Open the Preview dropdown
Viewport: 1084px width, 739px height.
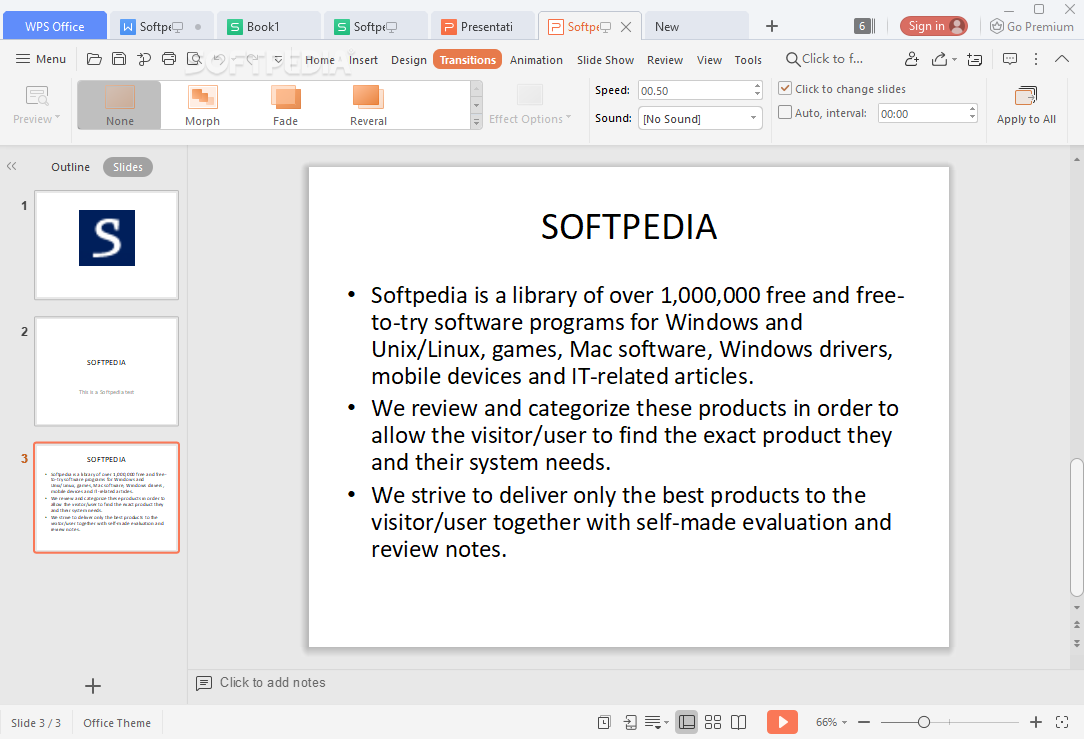click(36, 105)
